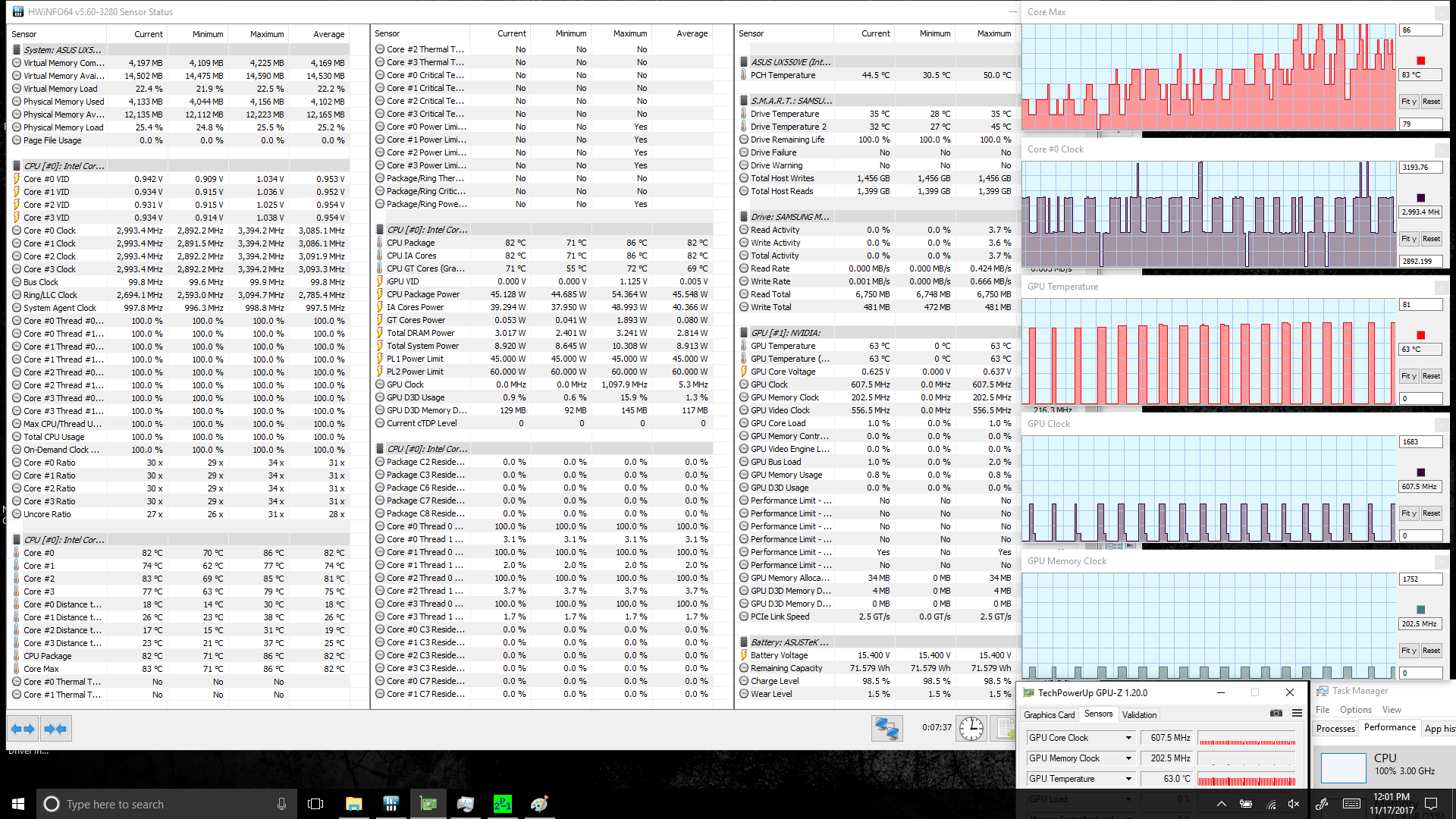Open the Options menu in Task Manager

click(x=1355, y=710)
